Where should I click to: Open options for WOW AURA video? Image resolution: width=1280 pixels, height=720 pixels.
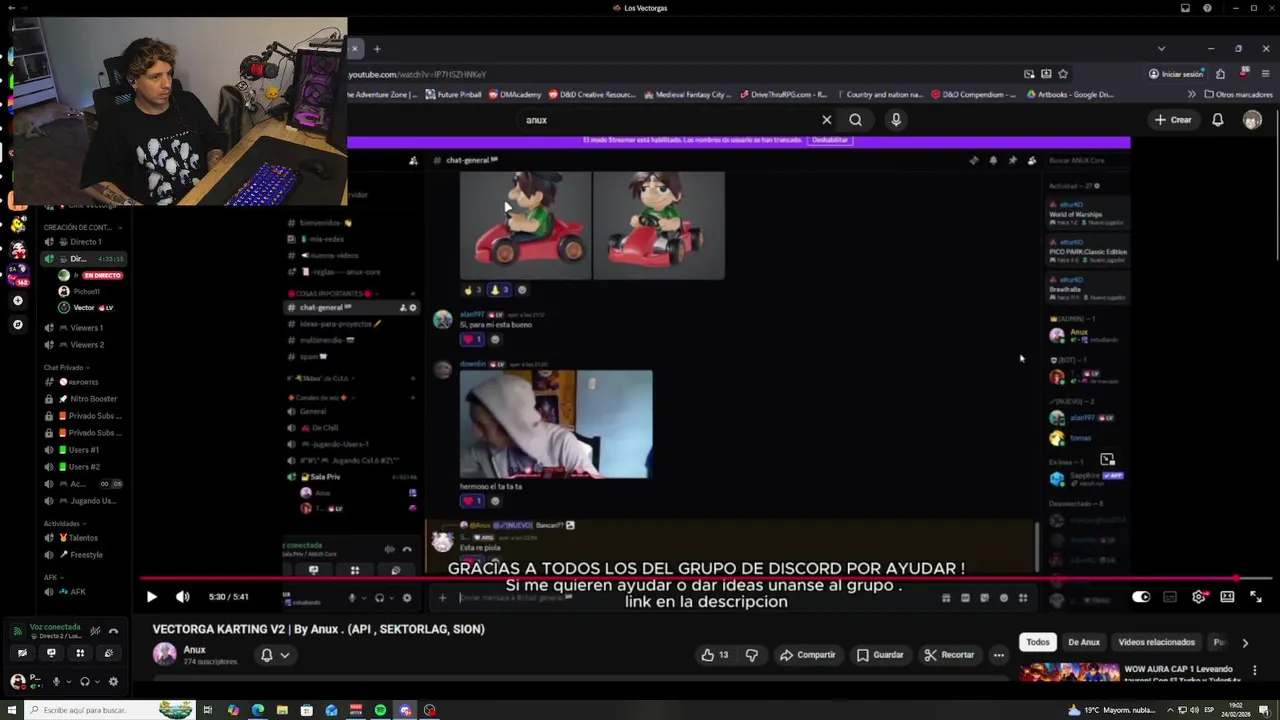(1255, 669)
